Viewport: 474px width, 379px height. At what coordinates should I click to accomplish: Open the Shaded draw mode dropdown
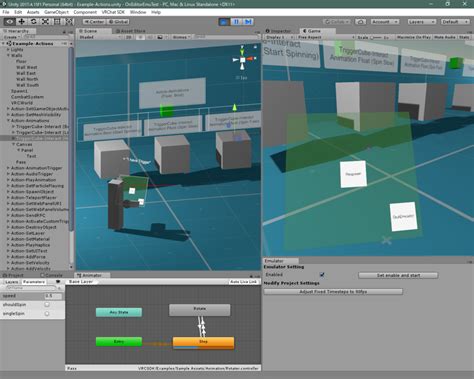click(100, 37)
